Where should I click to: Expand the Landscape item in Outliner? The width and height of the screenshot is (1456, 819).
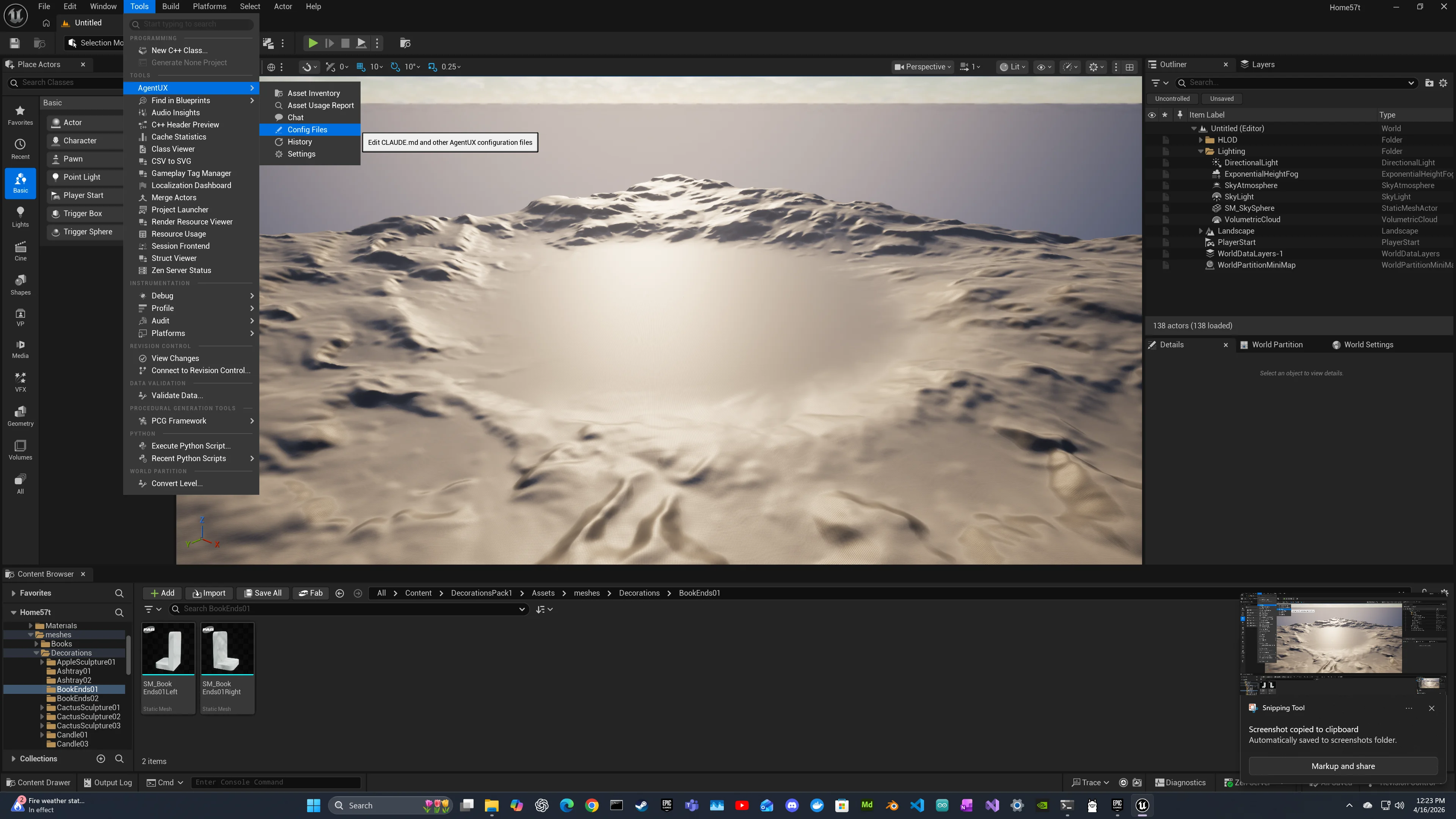coord(1200,231)
